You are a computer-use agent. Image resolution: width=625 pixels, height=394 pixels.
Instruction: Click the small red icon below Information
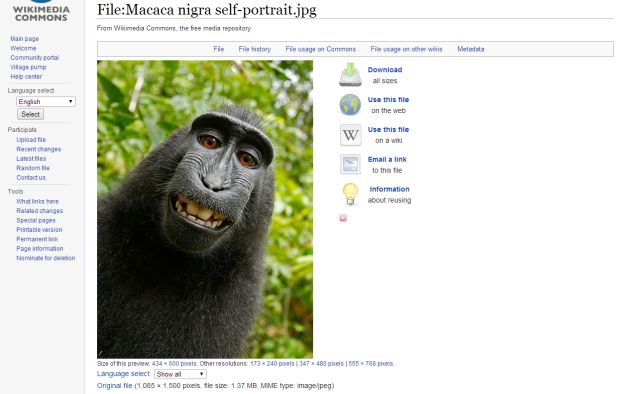click(343, 218)
